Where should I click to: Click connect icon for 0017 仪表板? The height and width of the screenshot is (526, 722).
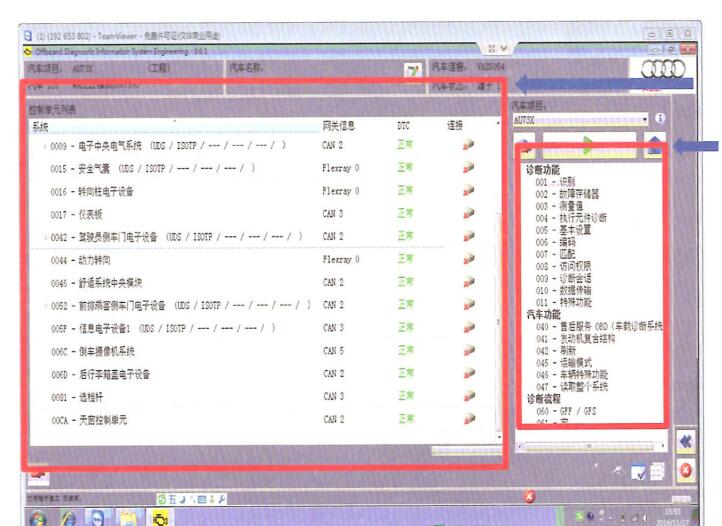tap(469, 213)
